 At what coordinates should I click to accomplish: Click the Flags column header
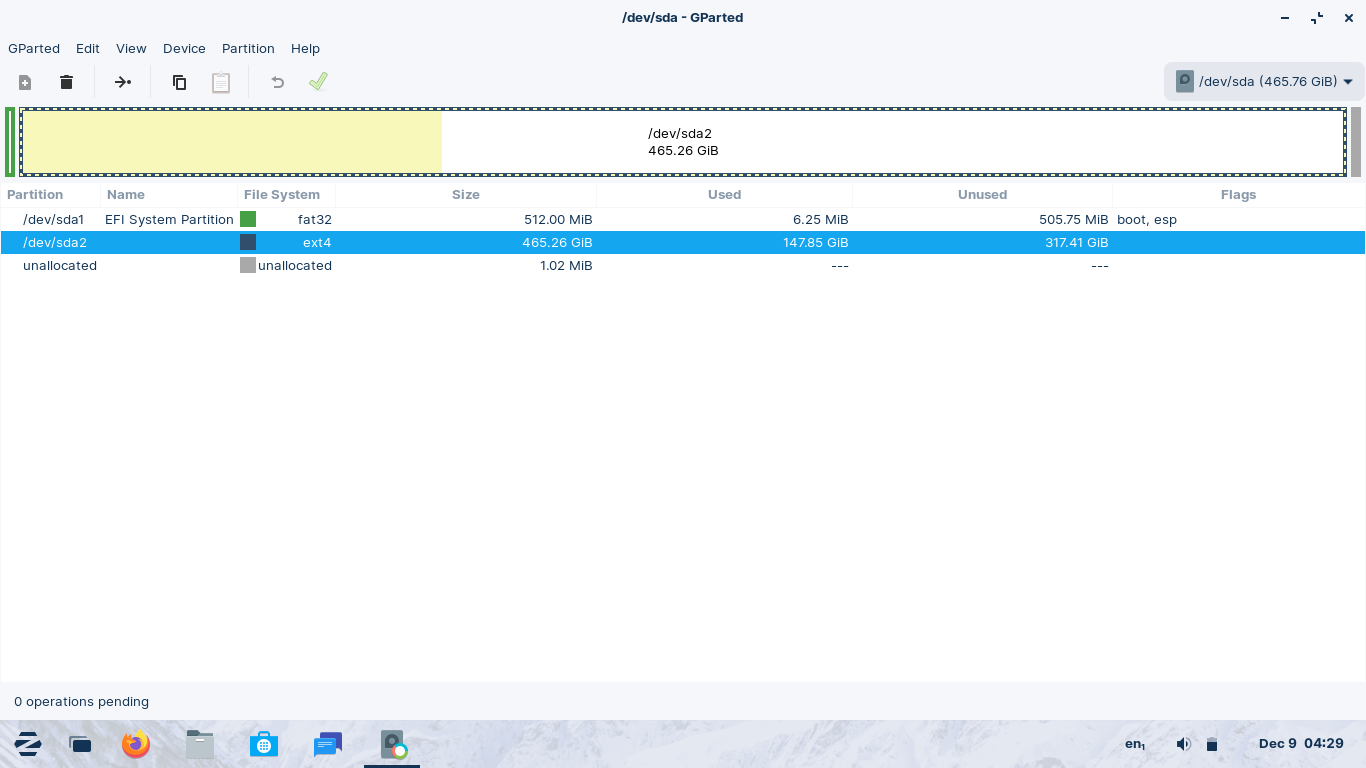click(x=1238, y=195)
